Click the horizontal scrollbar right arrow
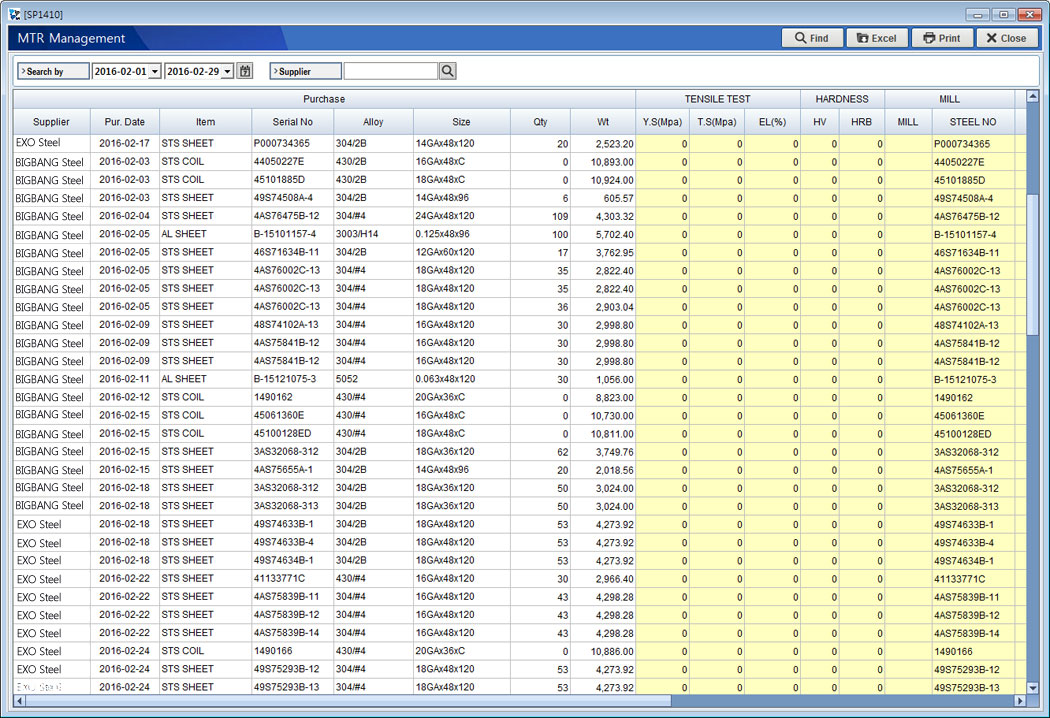 tap(1020, 701)
